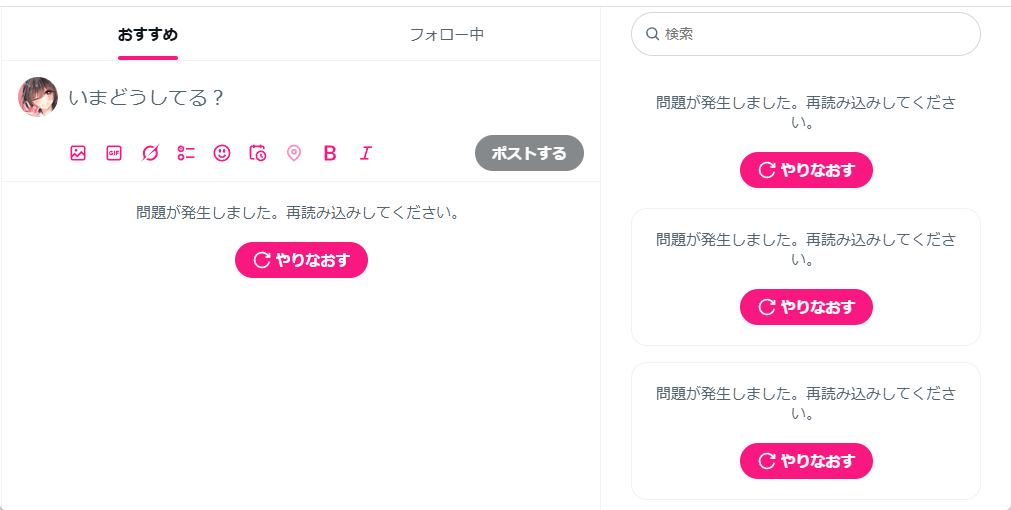Click the slashed-circle Grok icon in composer
This screenshot has width=1011, height=510.
pyautogui.click(x=150, y=153)
